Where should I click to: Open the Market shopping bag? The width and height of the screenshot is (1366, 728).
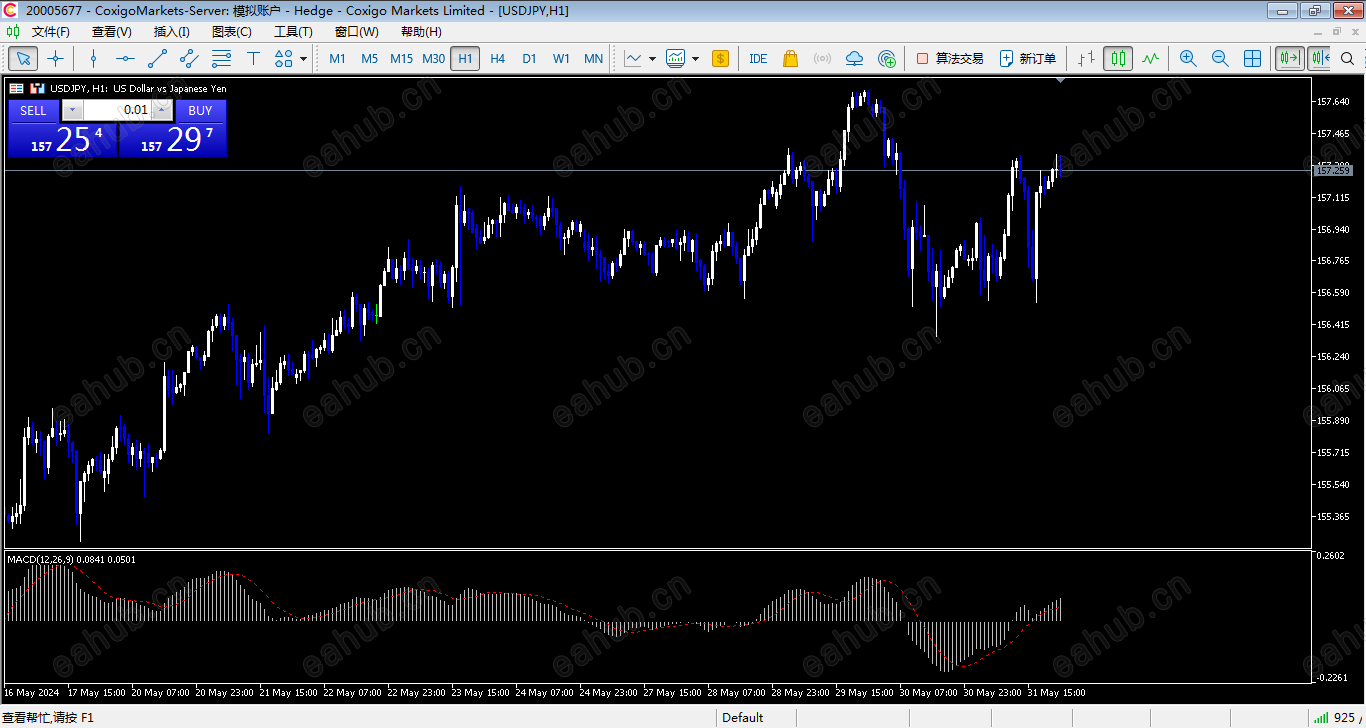(x=790, y=58)
